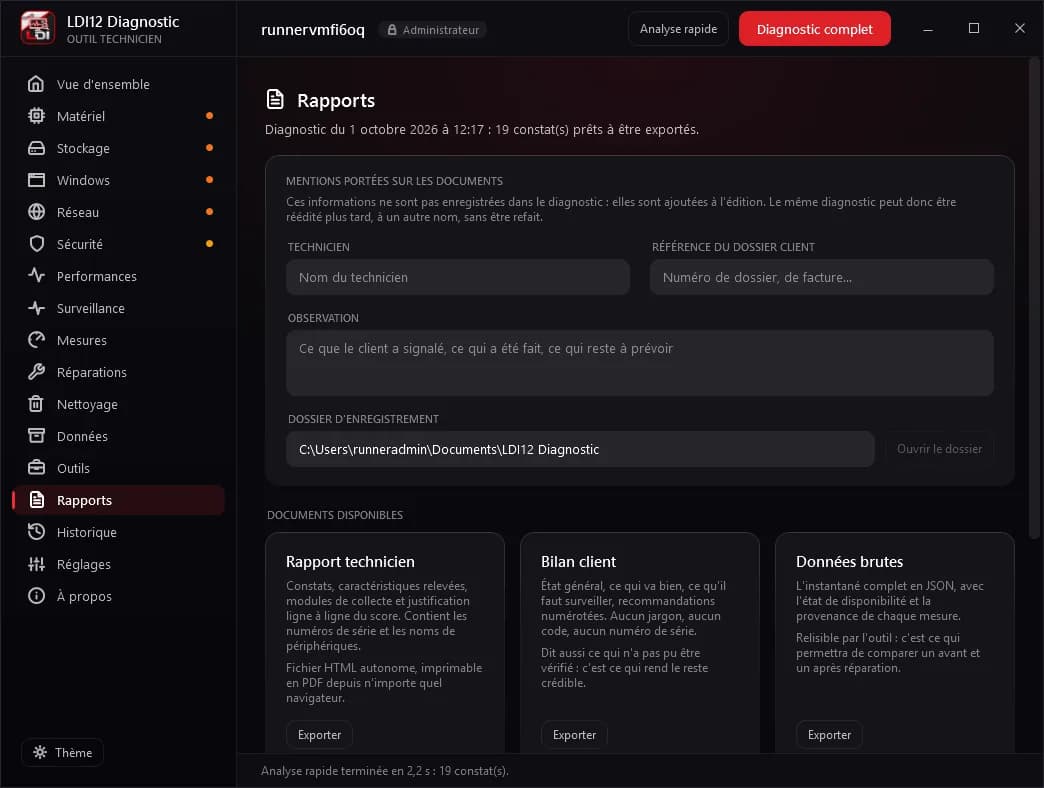Start the Analyse rapide
The image size is (1044, 788).
(678, 29)
